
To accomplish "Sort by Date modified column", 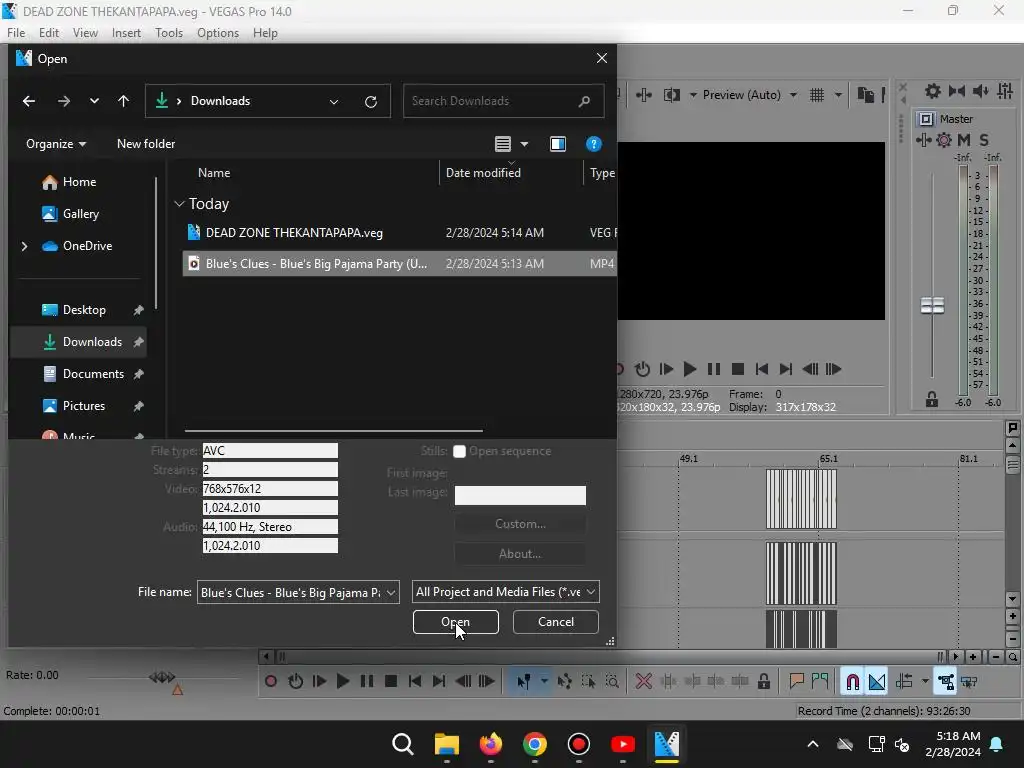I will (510, 173).
